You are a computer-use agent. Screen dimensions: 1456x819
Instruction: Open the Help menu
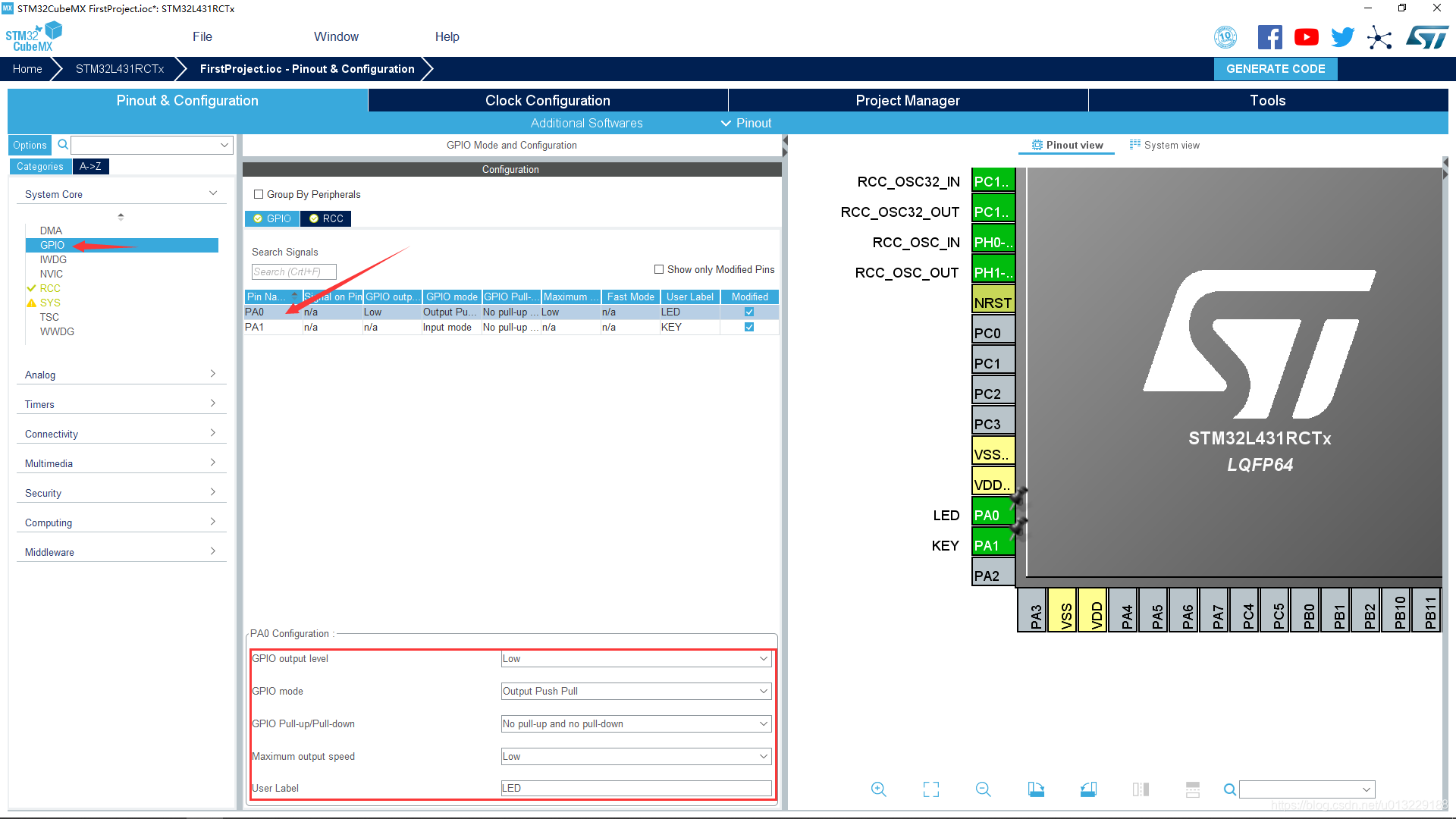tap(447, 36)
